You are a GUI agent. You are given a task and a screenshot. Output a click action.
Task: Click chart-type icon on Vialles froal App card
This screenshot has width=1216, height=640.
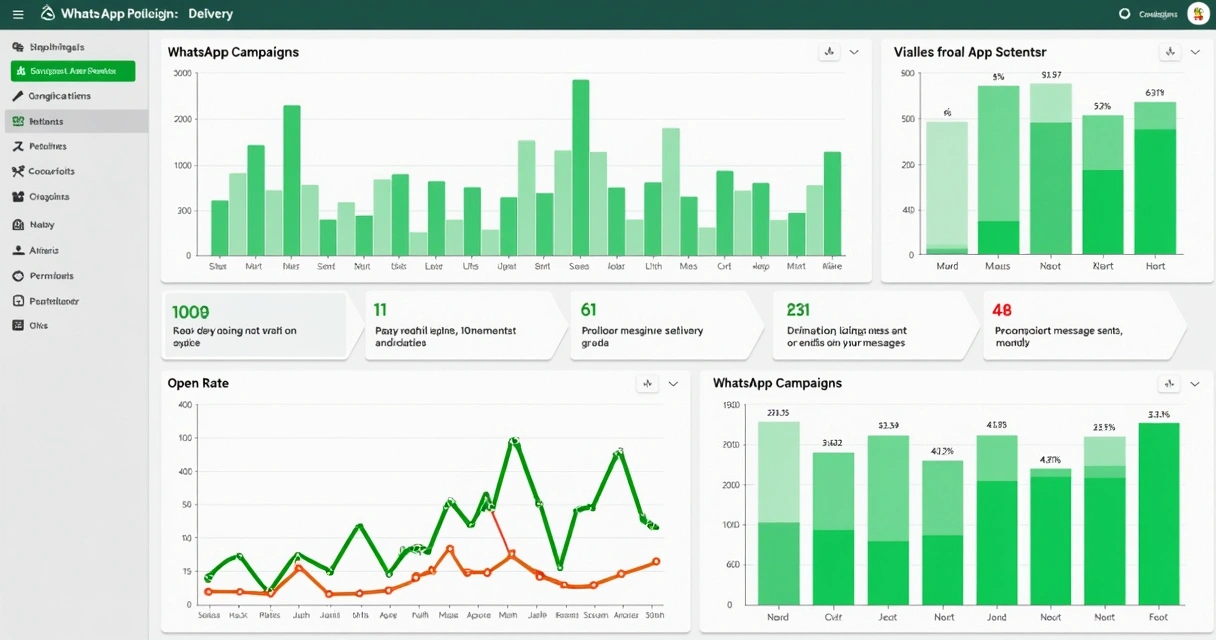[x=1169, y=52]
